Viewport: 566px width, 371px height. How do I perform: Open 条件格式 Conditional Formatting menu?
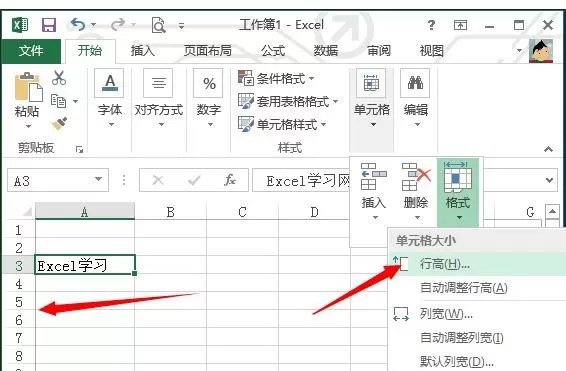click(276, 78)
